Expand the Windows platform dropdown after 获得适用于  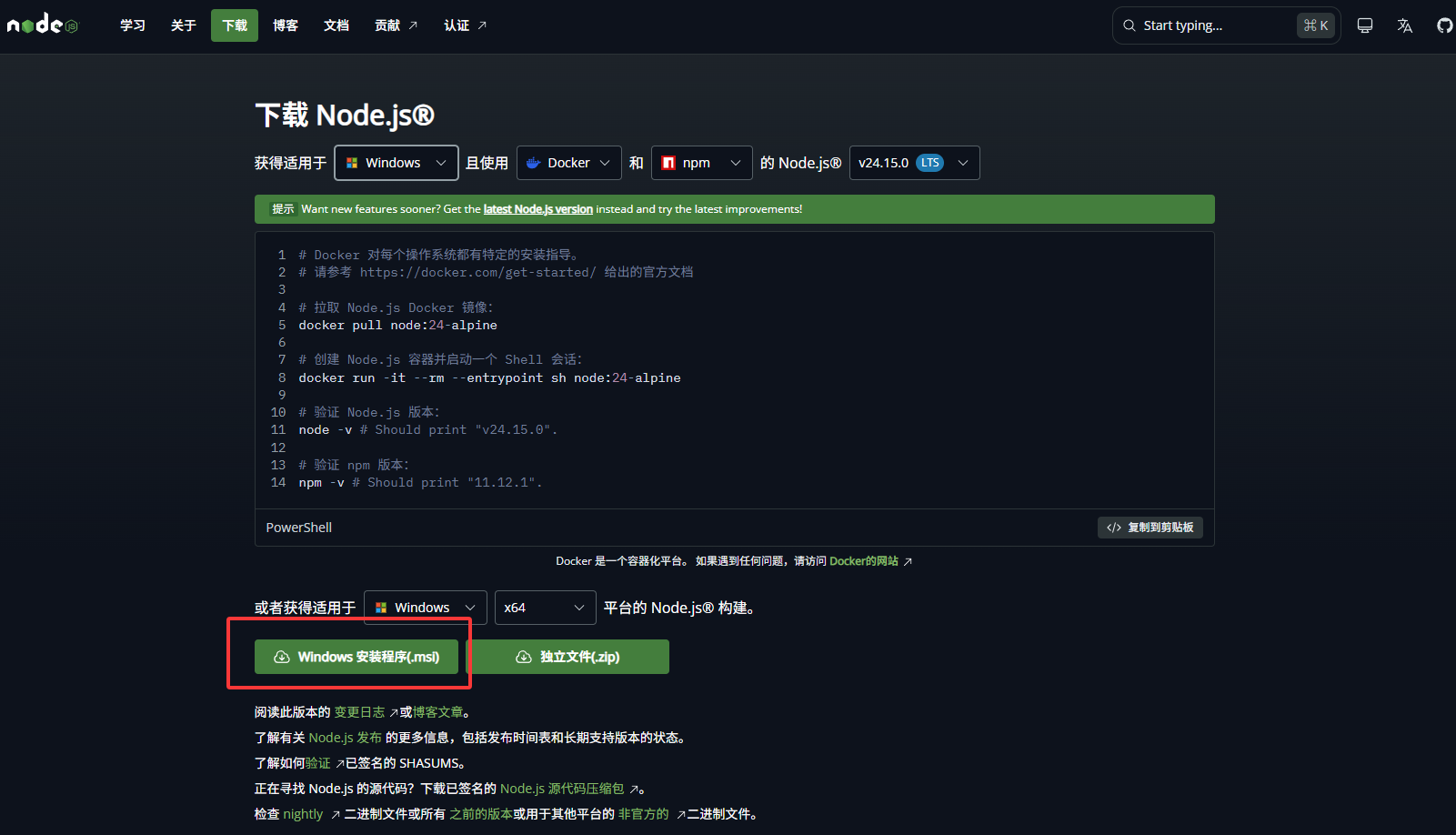coord(397,163)
